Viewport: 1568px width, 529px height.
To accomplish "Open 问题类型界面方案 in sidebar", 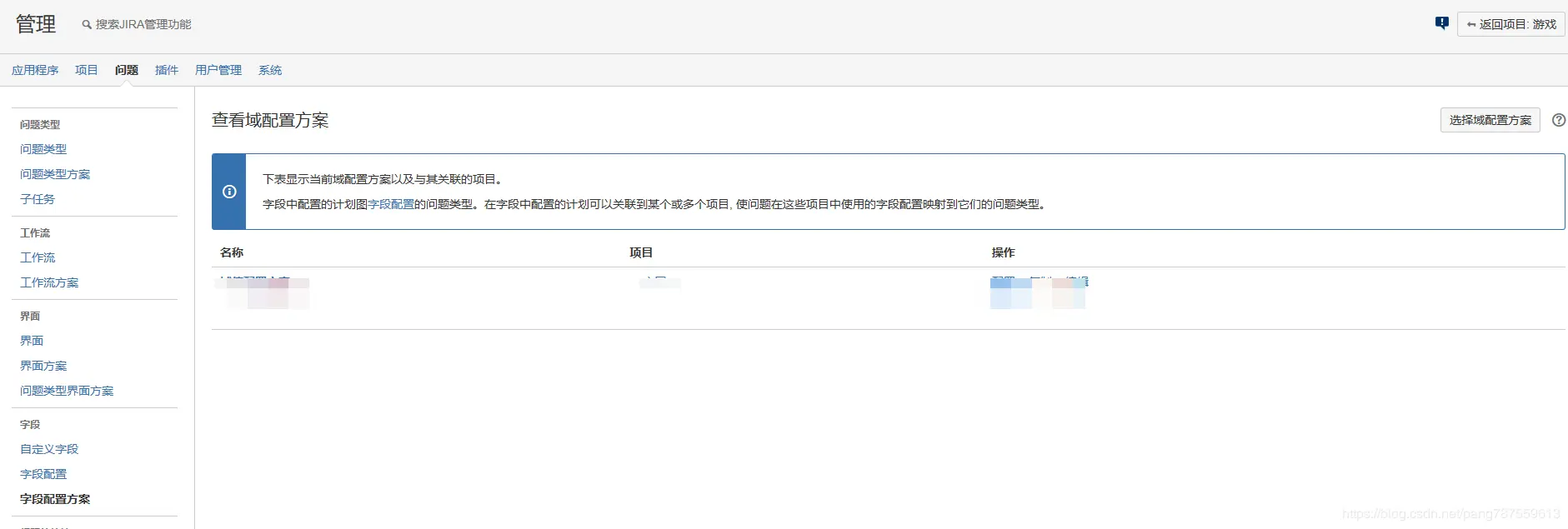I will (67, 391).
